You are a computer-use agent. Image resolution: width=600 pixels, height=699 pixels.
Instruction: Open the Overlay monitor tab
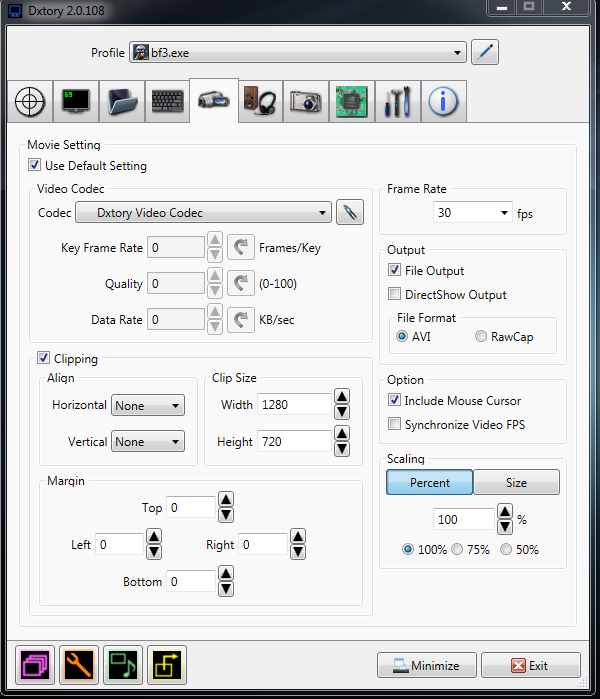[x=76, y=102]
